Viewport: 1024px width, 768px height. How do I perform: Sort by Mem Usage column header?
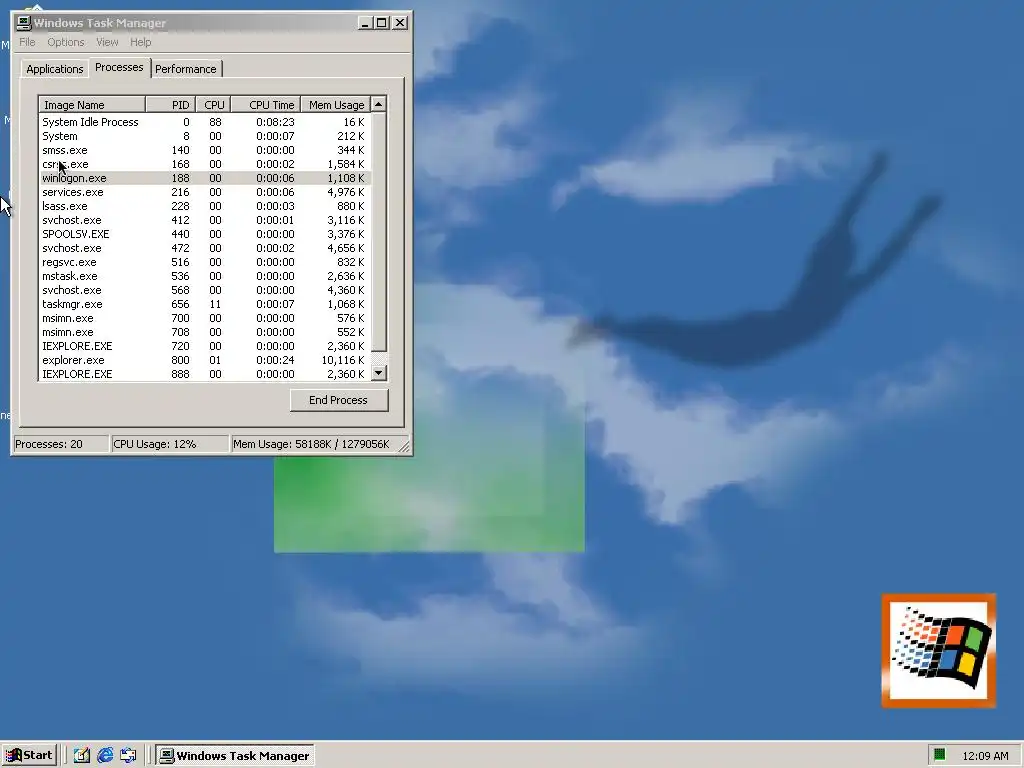(x=336, y=104)
